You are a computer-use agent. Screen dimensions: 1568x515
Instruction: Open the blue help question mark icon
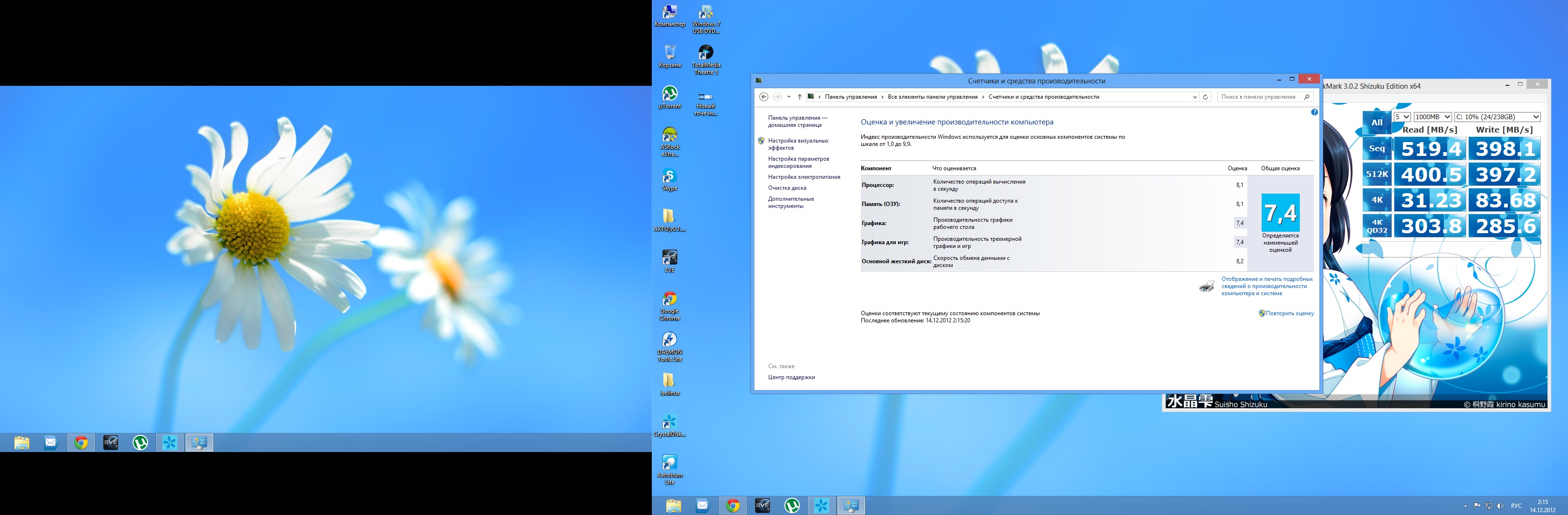click(x=1314, y=113)
